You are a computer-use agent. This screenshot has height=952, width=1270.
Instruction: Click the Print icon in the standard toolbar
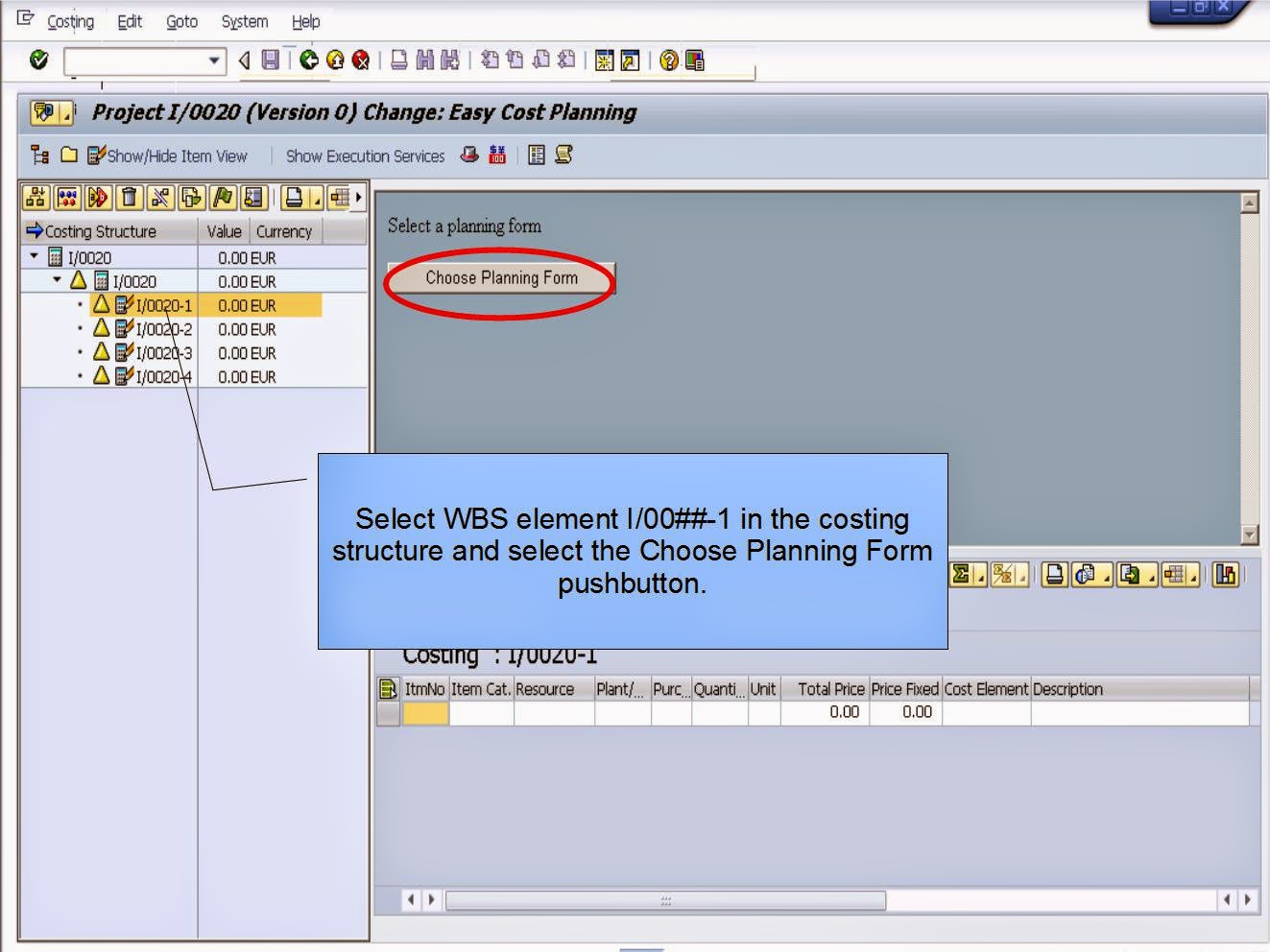click(396, 59)
